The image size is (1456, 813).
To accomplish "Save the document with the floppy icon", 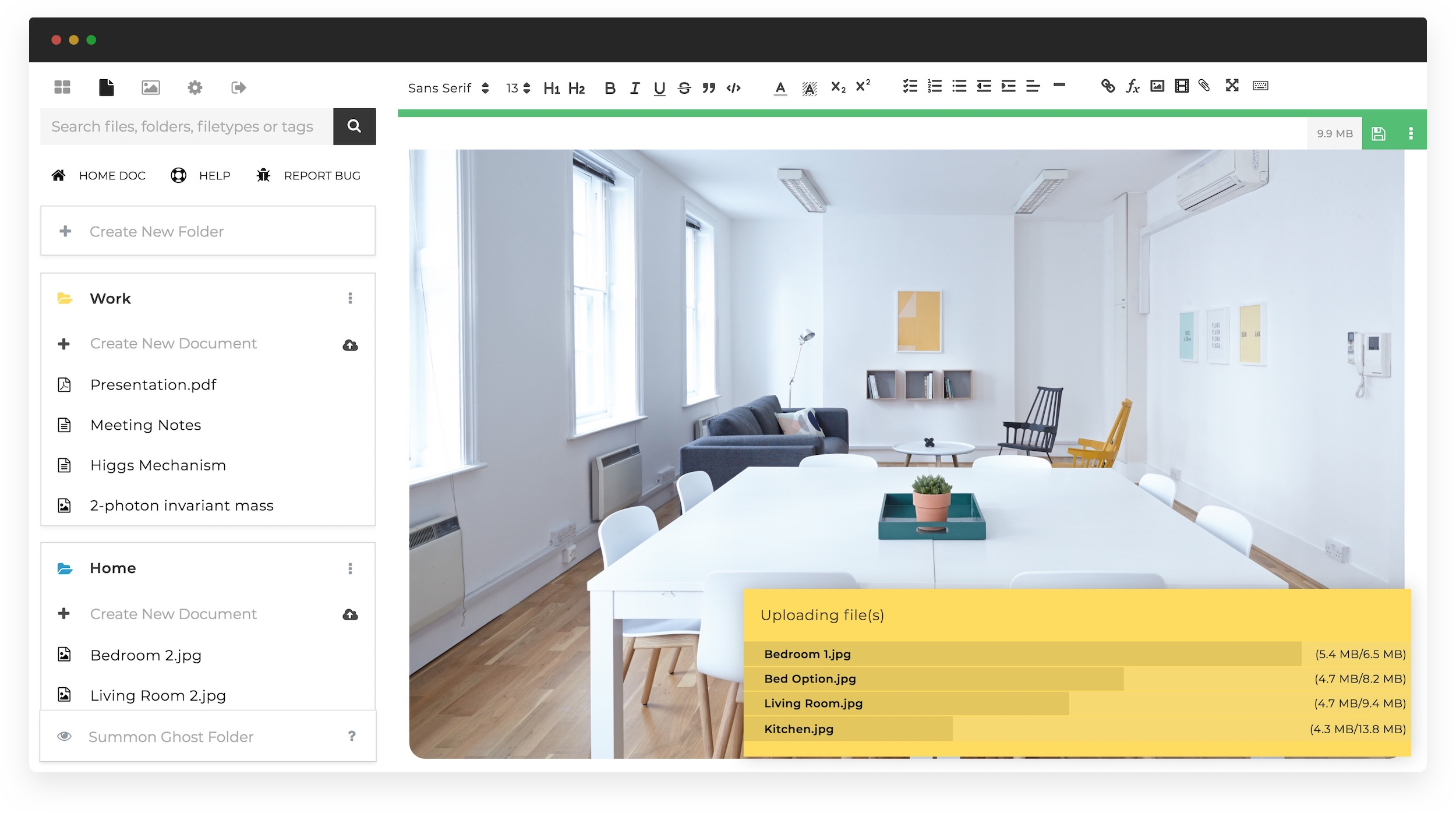I will pyautogui.click(x=1378, y=134).
